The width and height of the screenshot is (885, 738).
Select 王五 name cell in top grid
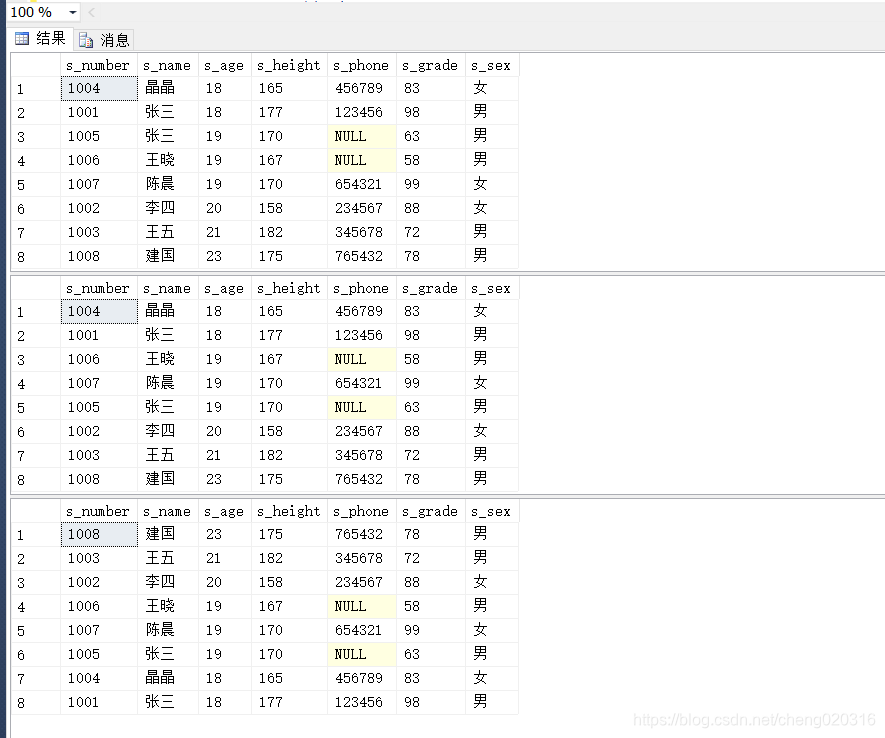[x=168, y=232]
